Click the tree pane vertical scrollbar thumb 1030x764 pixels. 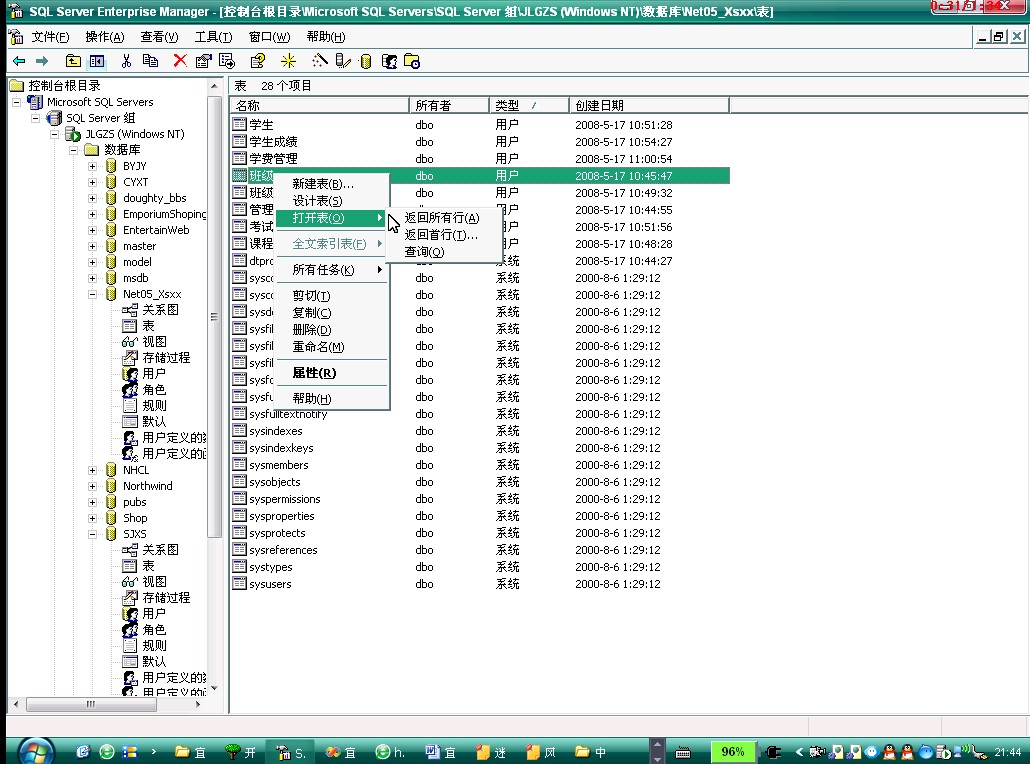(214, 315)
